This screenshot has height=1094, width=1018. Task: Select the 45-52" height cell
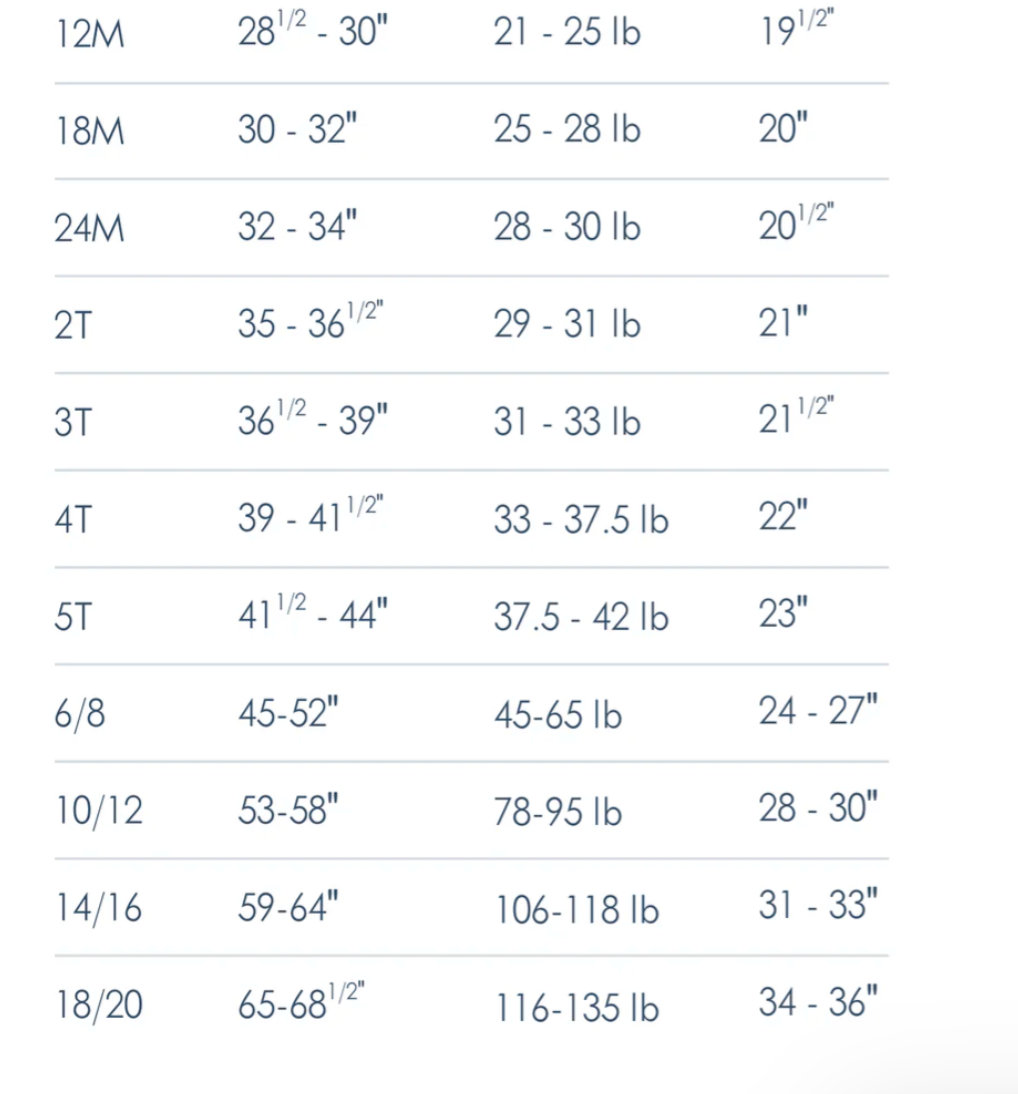(288, 713)
